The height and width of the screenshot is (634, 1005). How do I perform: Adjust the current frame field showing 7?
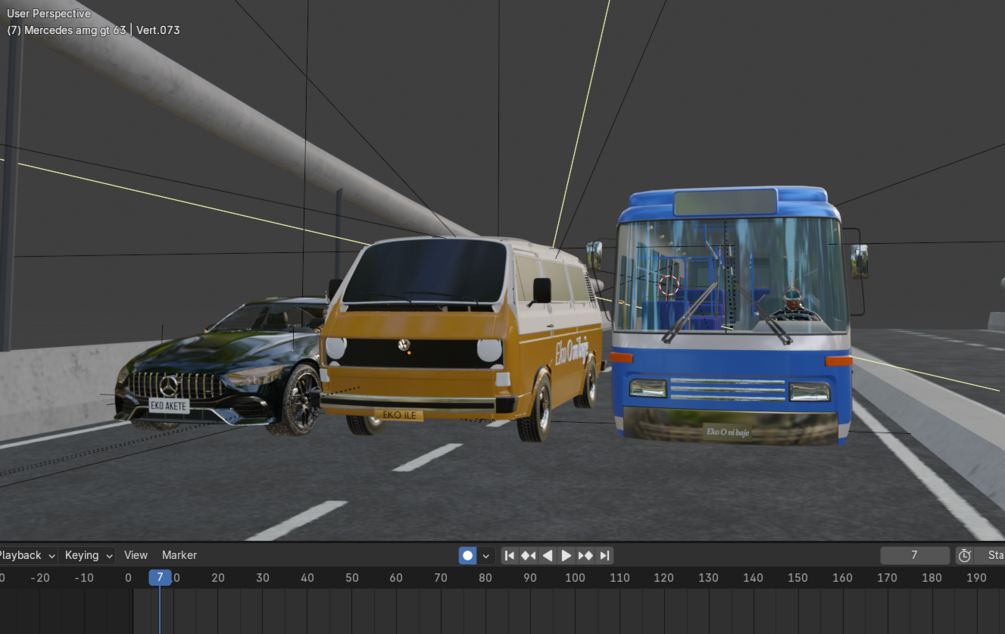point(915,555)
